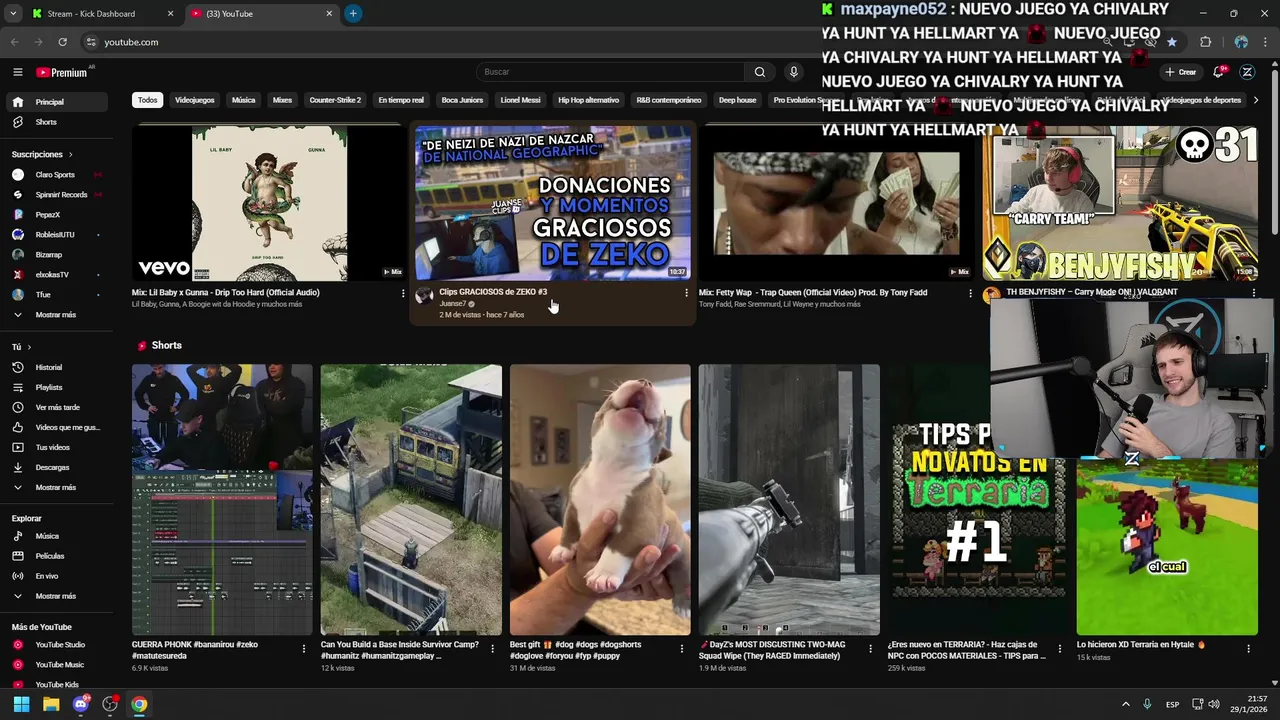Start voice search with microphone icon
1280x720 pixels.
click(794, 72)
